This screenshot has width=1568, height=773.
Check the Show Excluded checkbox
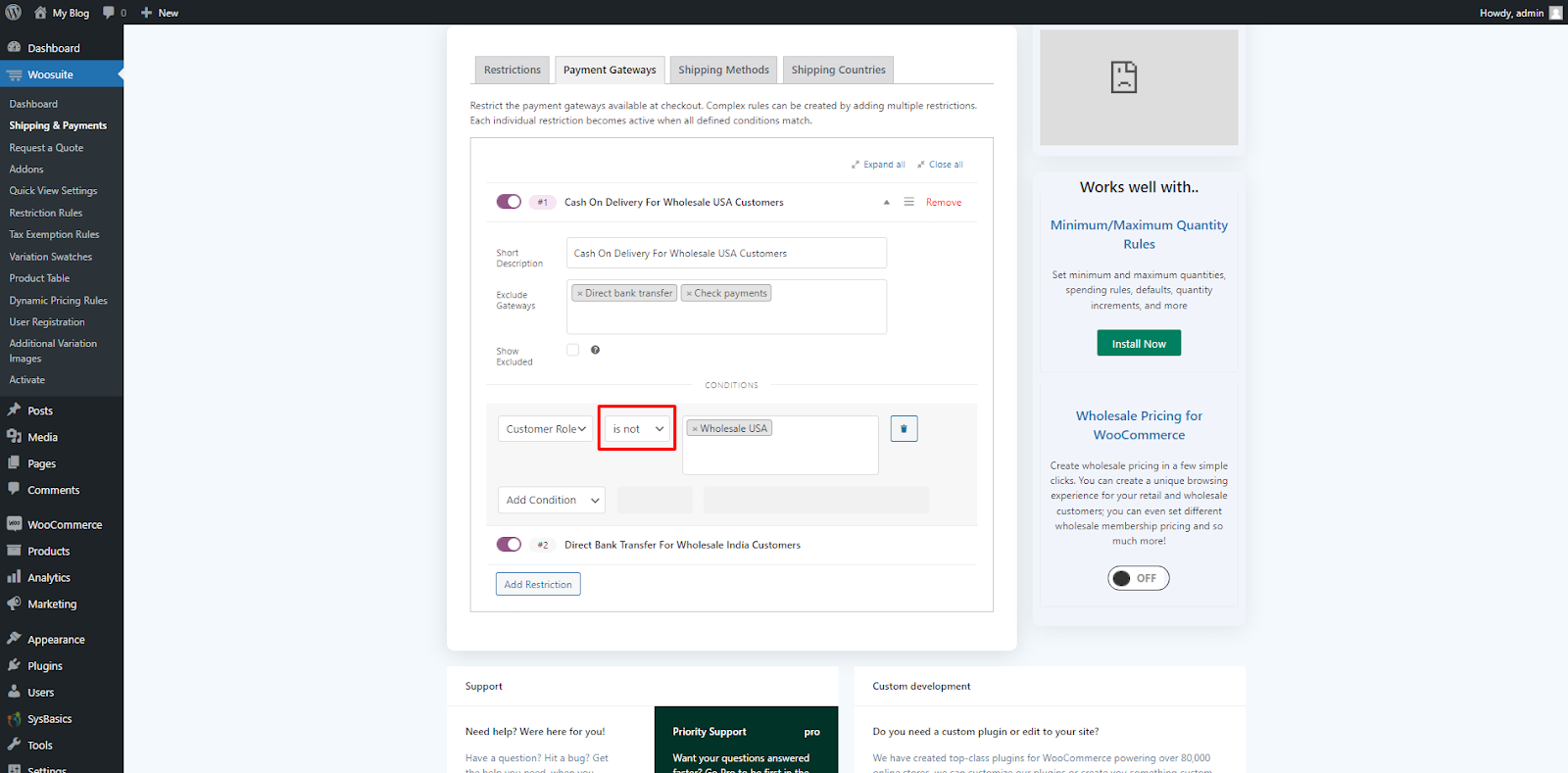point(572,350)
